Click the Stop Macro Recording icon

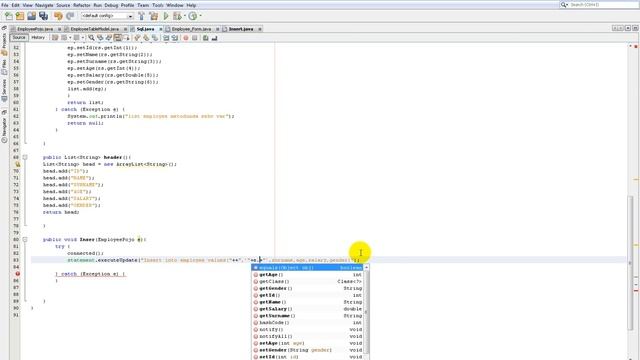click(x=195, y=38)
